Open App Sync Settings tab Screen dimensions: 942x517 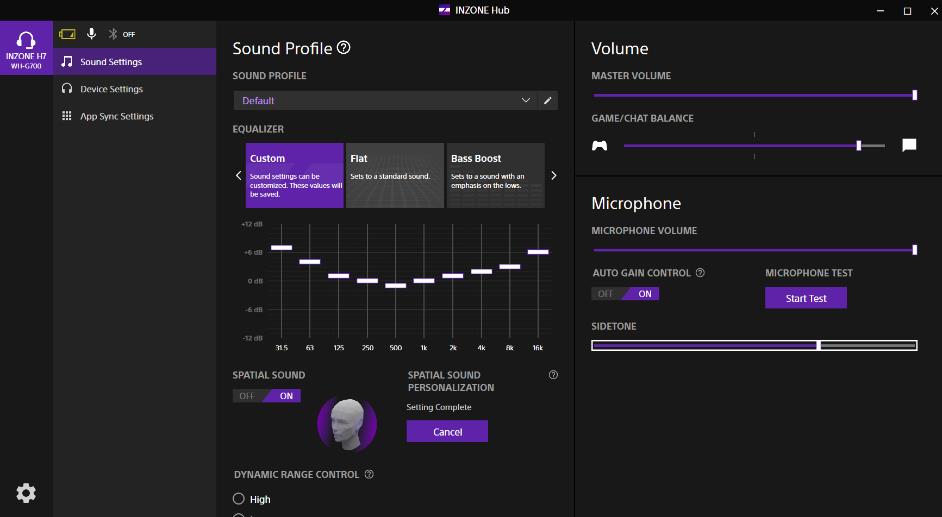(135, 116)
